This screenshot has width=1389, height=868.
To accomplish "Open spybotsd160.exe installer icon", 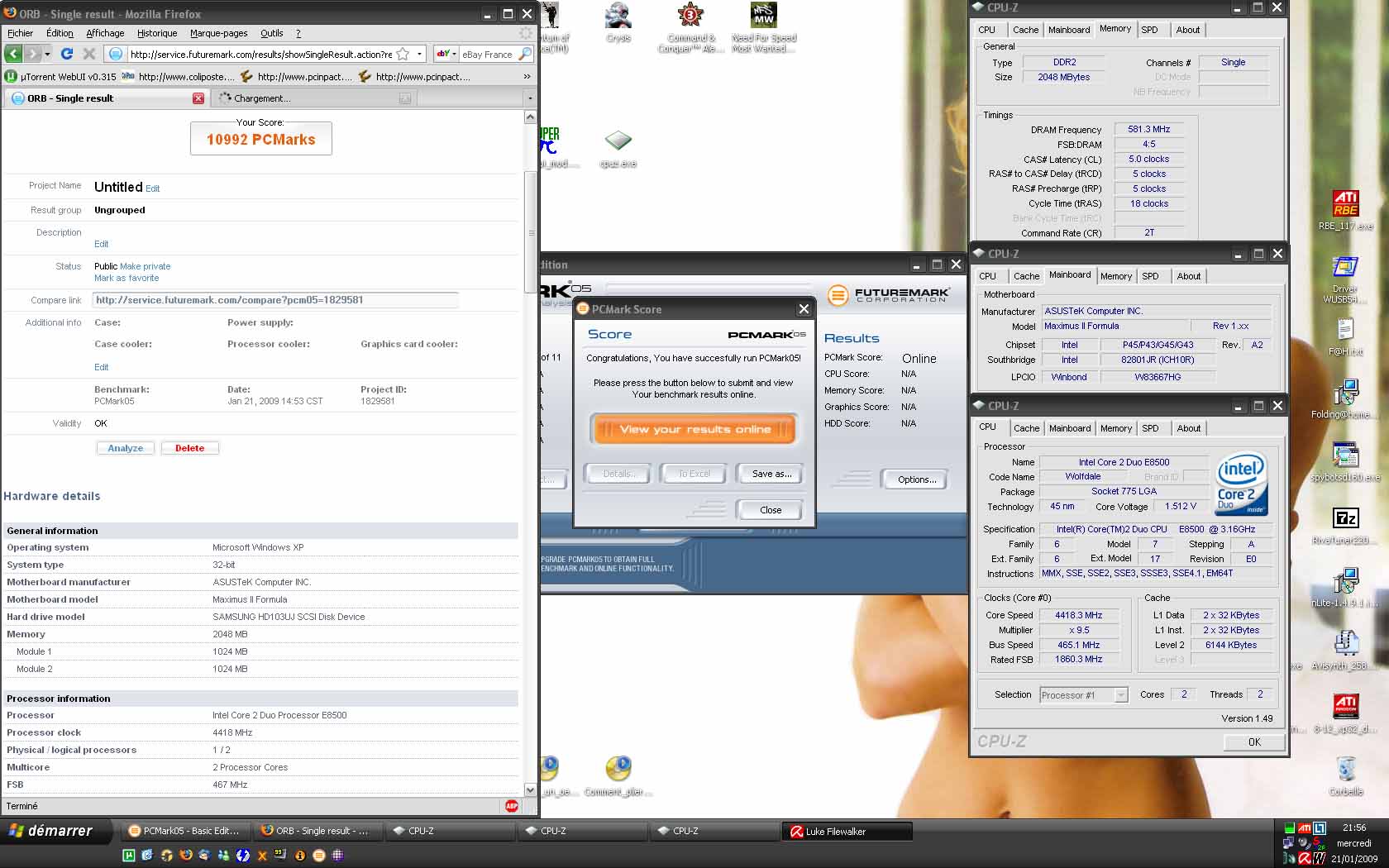I will pyautogui.click(x=1345, y=462).
